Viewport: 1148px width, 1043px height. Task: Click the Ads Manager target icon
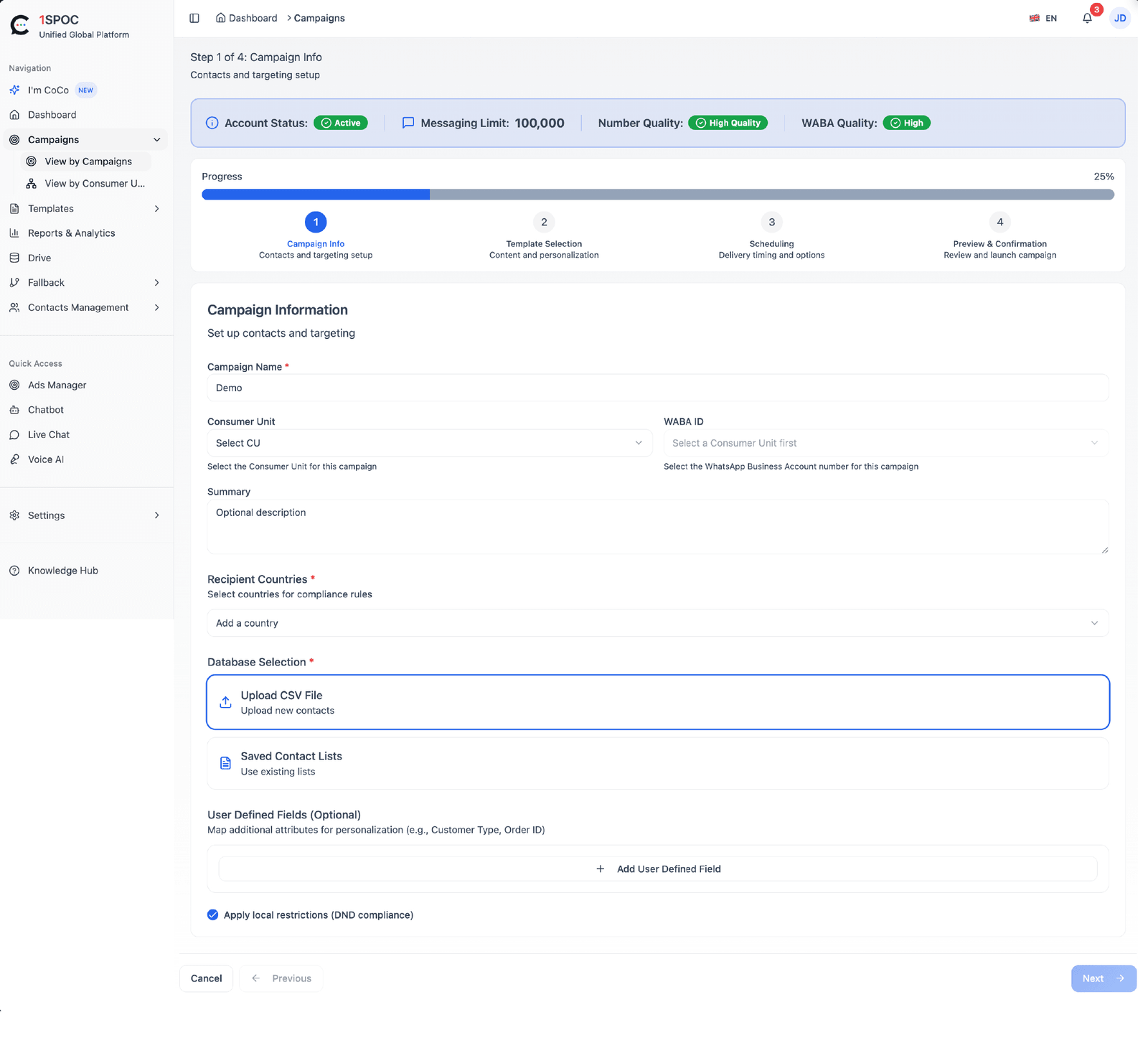point(14,385)
